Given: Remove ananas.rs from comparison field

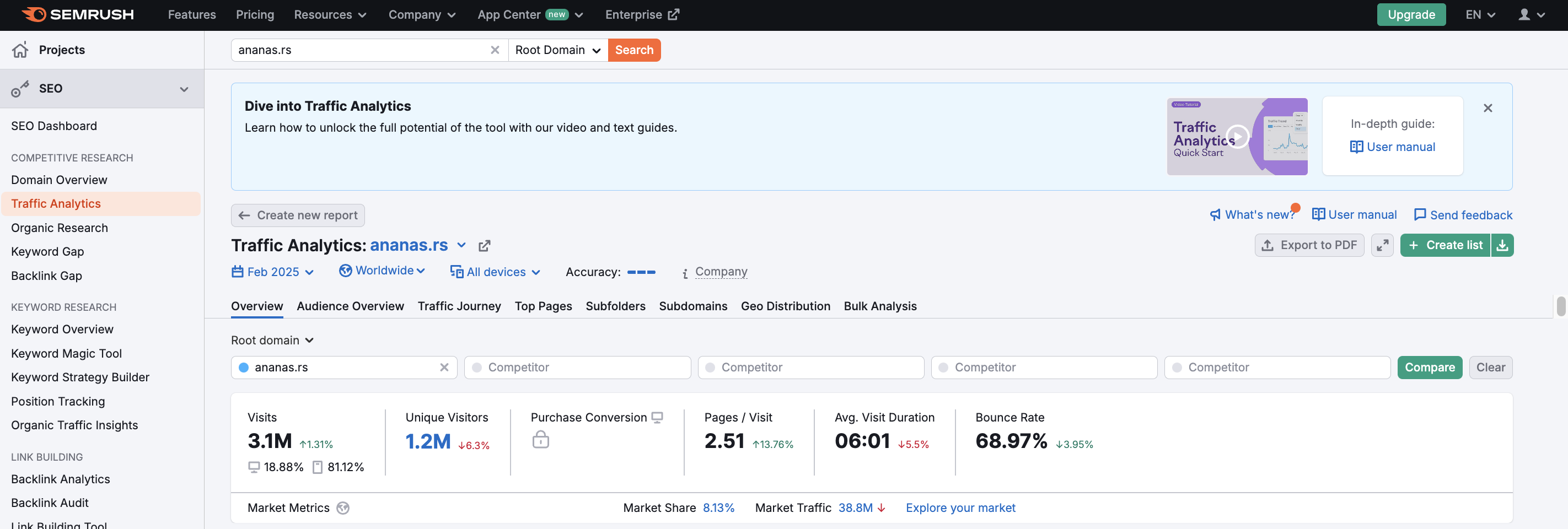Looking at the screenshot, I should click(444, 367).
